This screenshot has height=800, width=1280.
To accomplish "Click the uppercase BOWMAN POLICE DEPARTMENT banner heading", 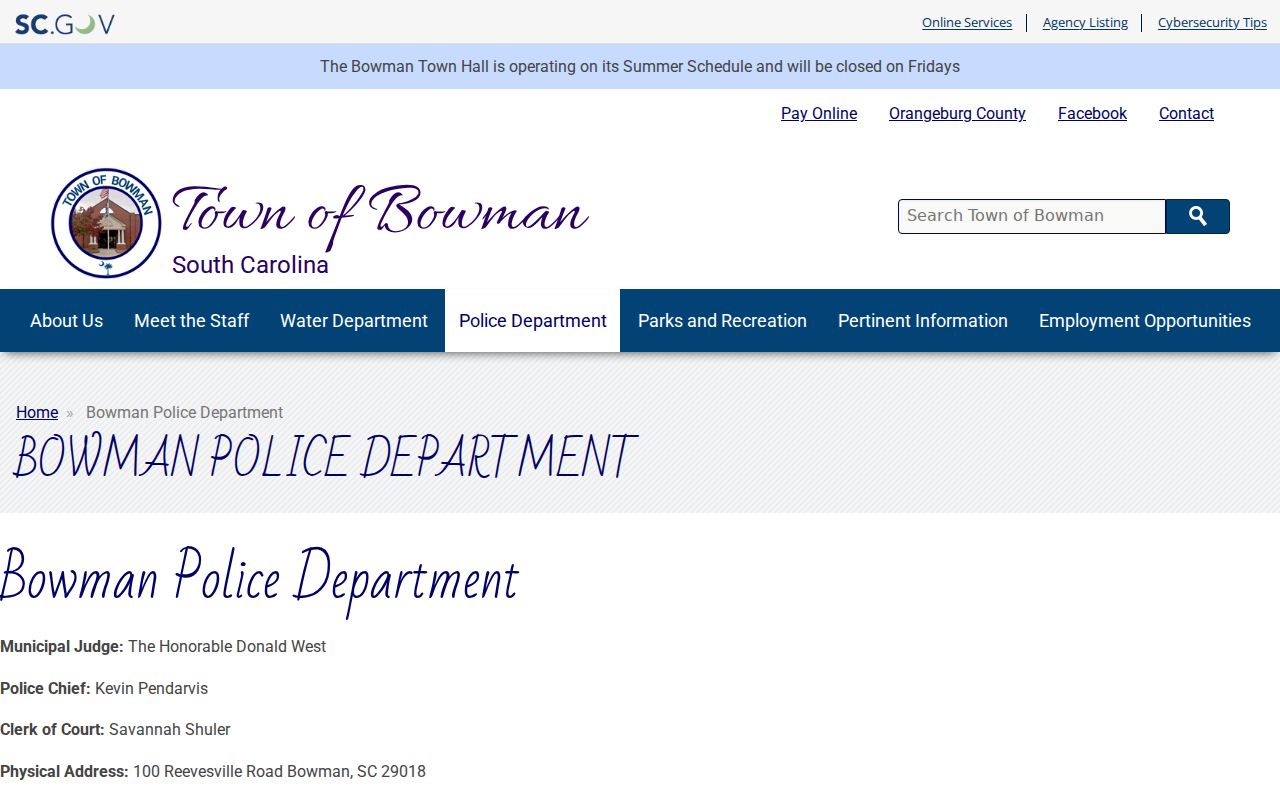I will 324,457.
